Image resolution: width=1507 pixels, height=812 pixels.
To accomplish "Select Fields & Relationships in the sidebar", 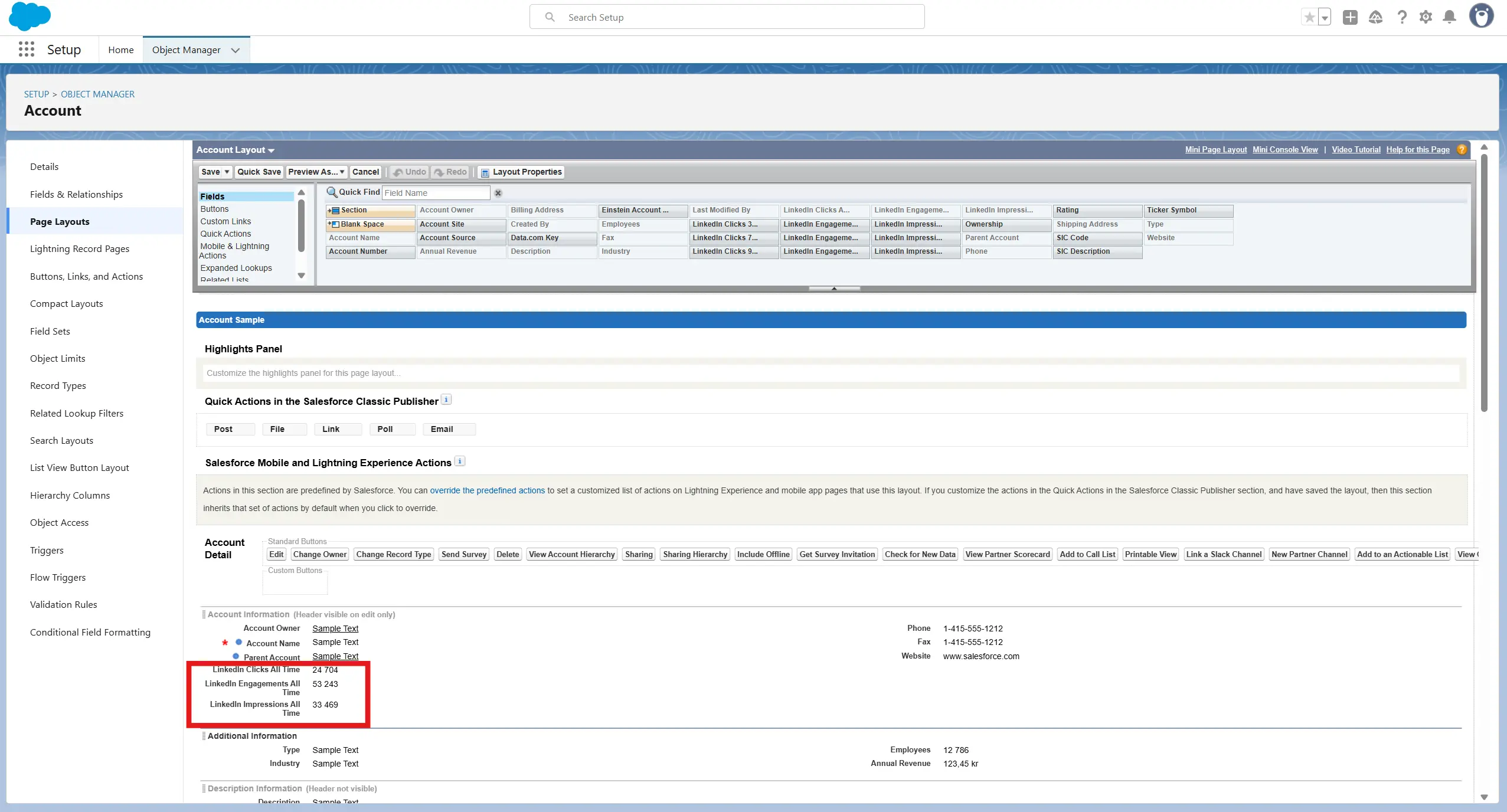I will point(76,194).
